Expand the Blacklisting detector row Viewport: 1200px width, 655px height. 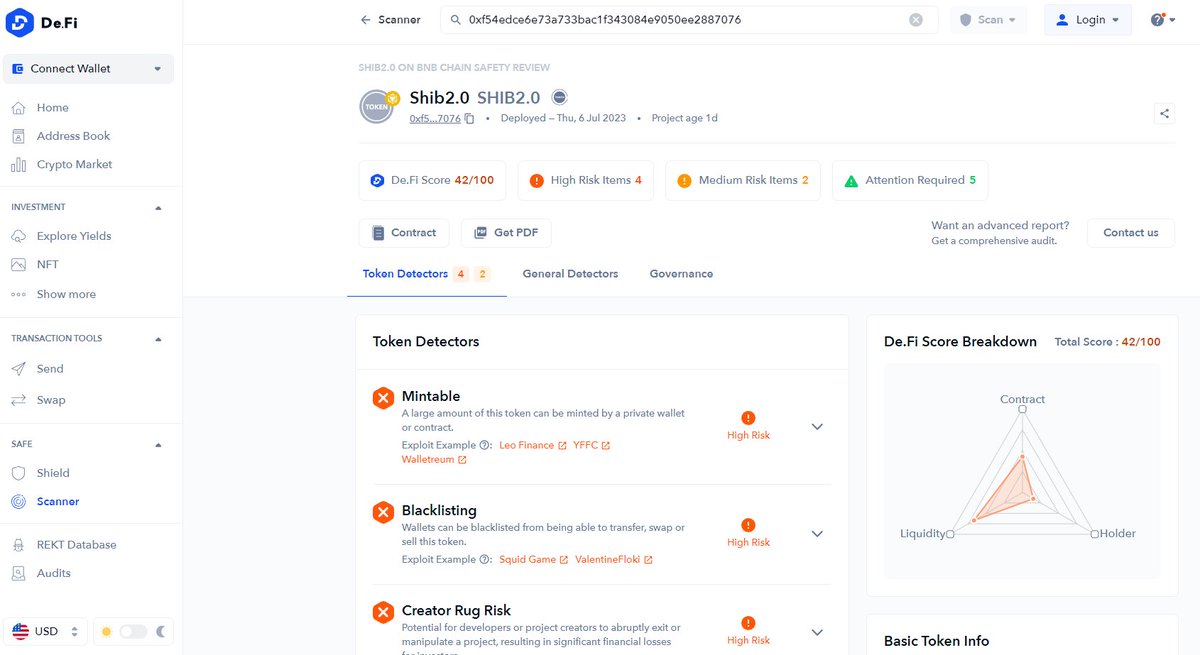tap(817, 534)
